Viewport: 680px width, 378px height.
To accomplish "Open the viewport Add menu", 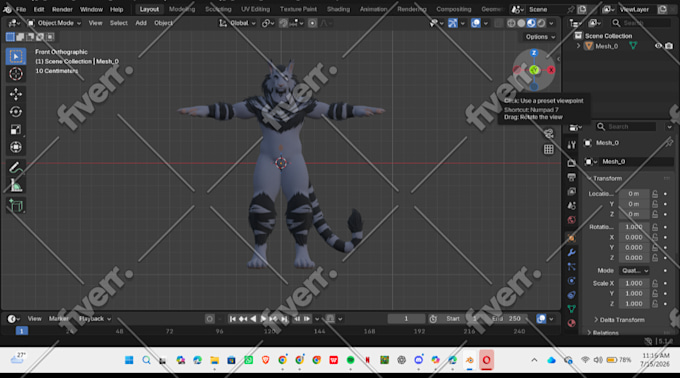I will (141, 23).
